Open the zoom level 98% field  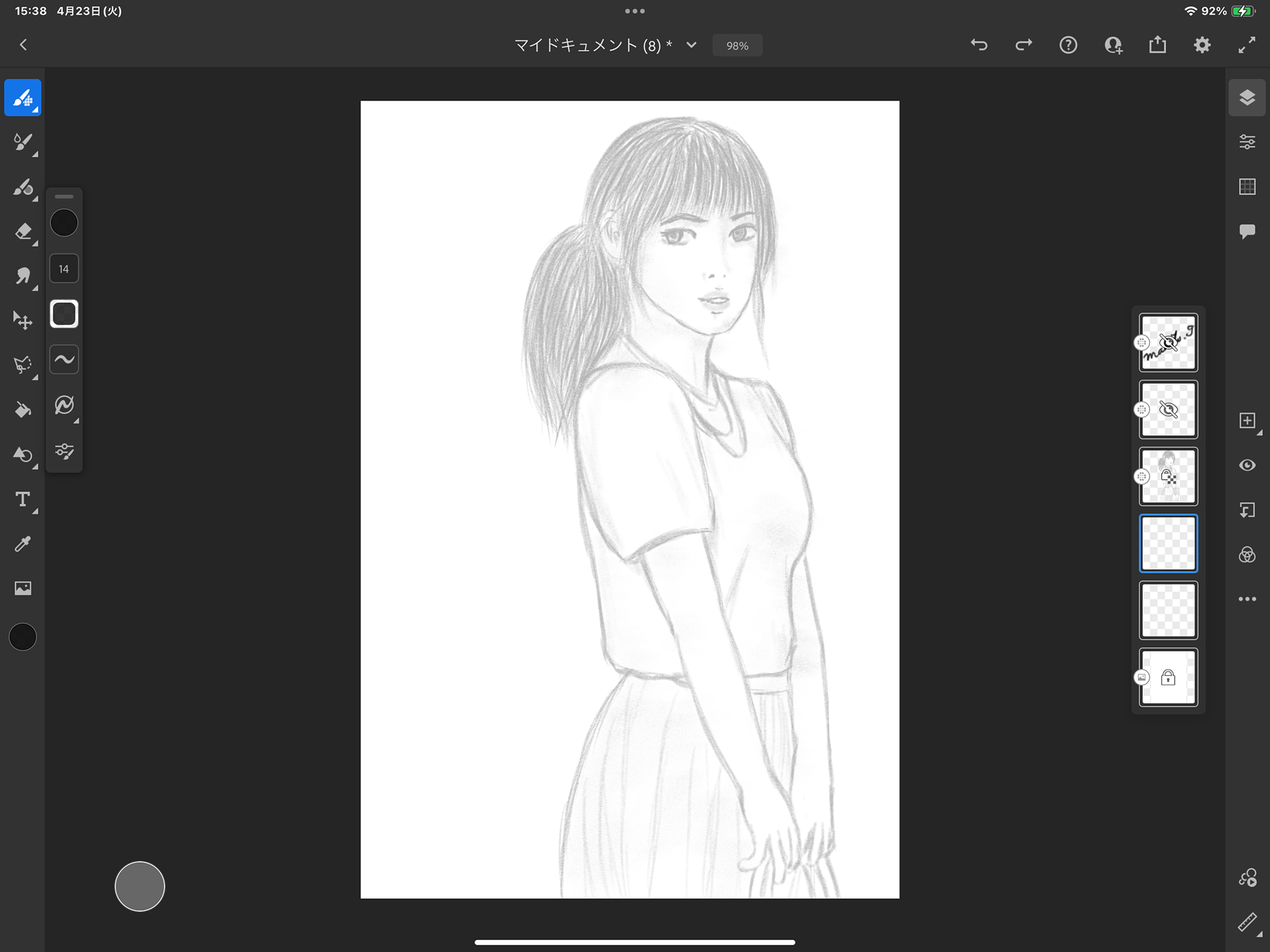(x=737, y=46)
